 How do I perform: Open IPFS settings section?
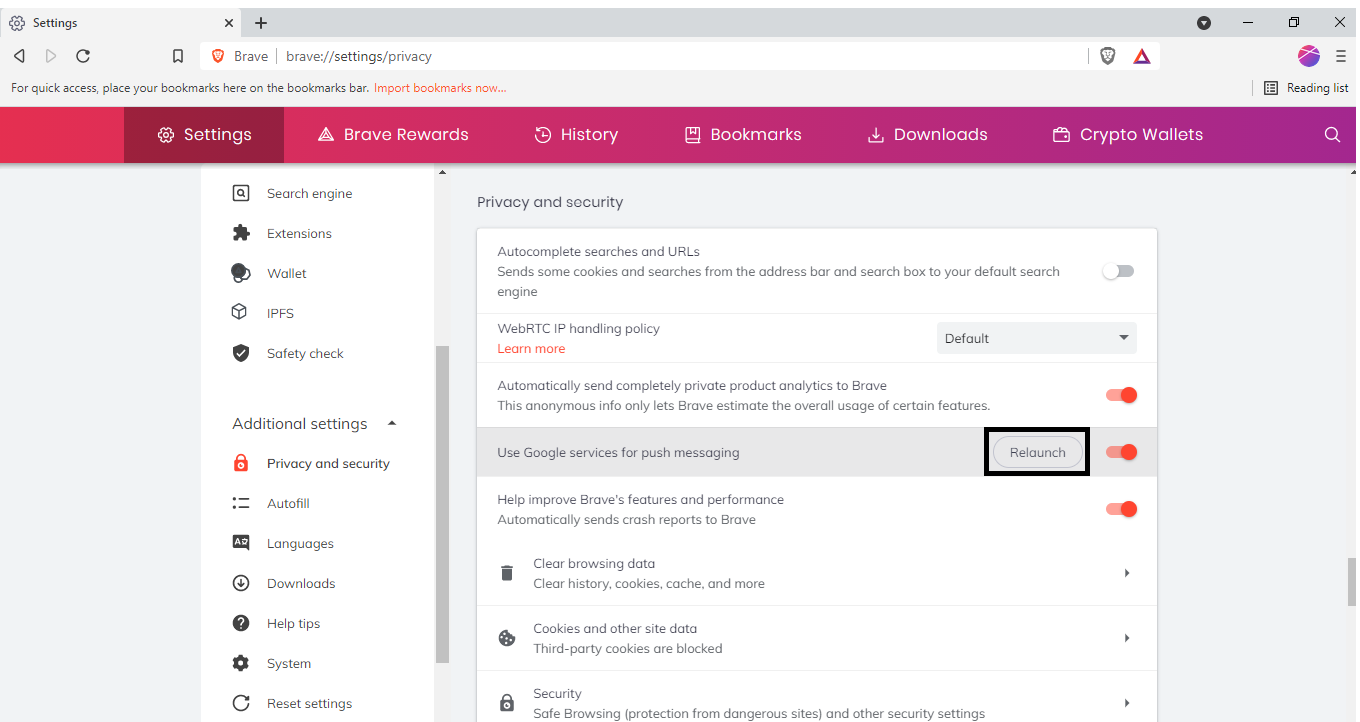280,314
